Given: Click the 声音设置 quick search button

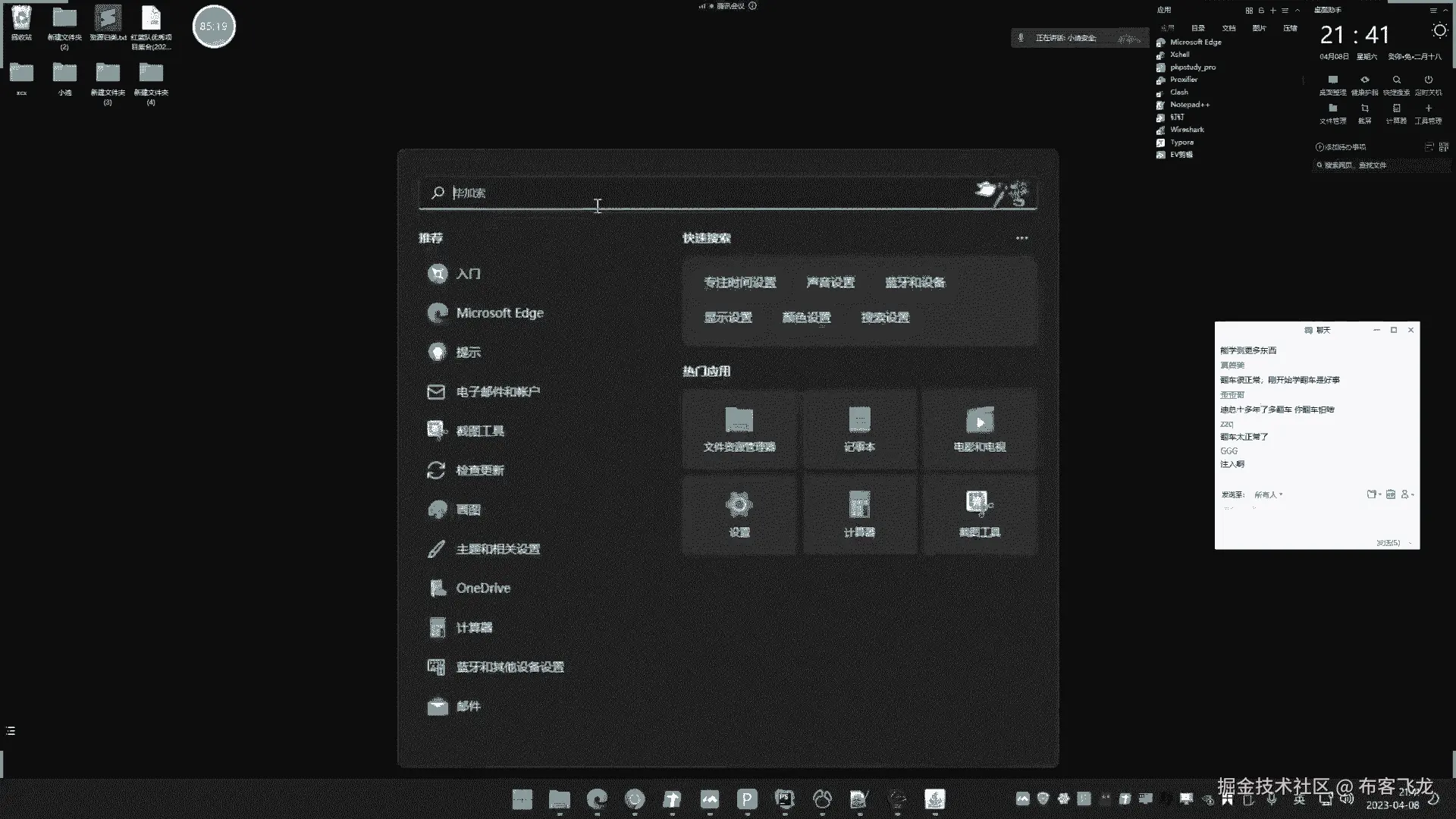Looking at the screenshot, I should [830, 283].
